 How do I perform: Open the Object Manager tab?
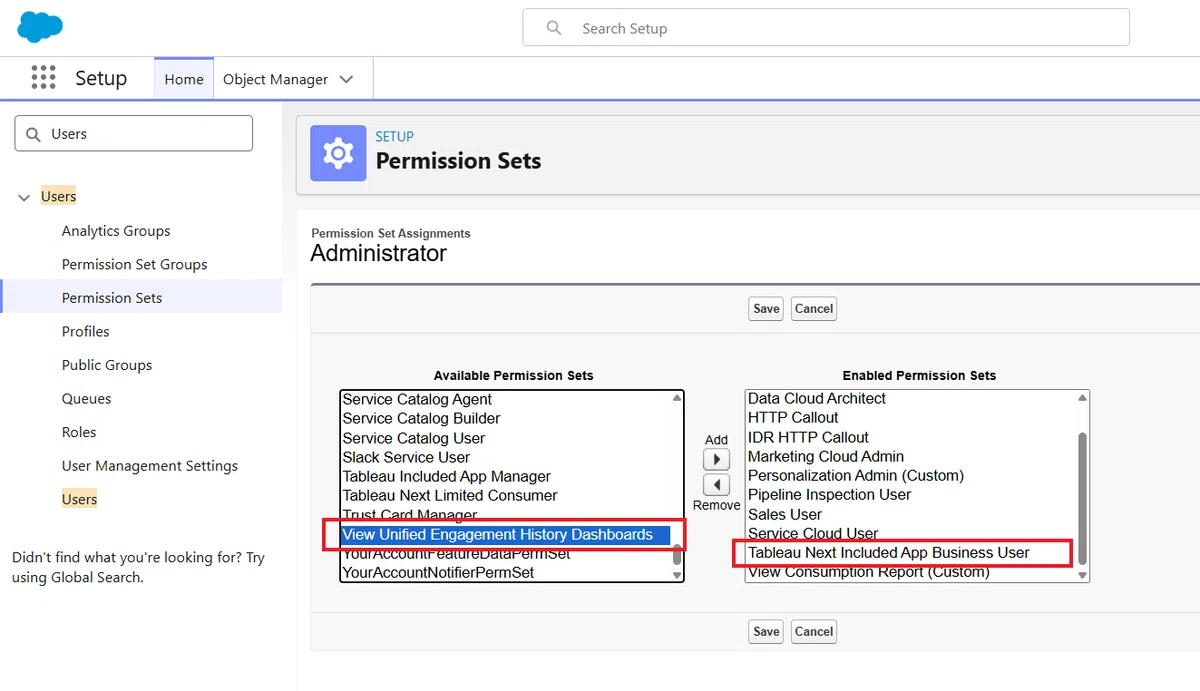pos(275,79)
